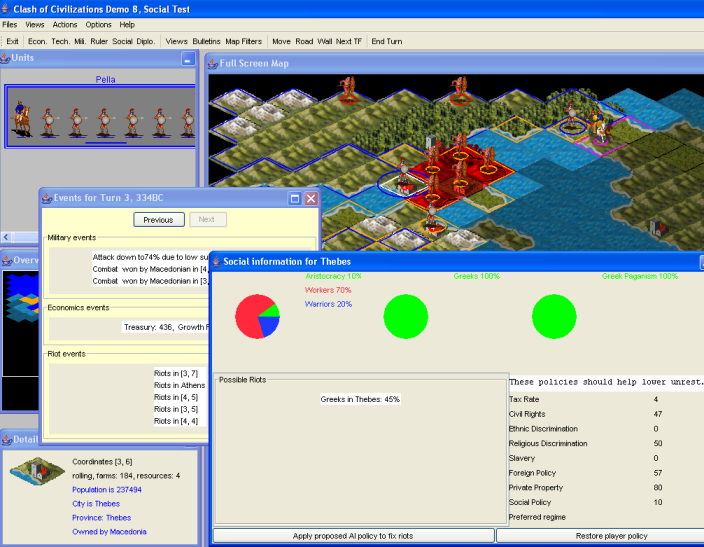Click the social class red pie chart
Screen dimensions: 704x547
click(x=258, y=316)
